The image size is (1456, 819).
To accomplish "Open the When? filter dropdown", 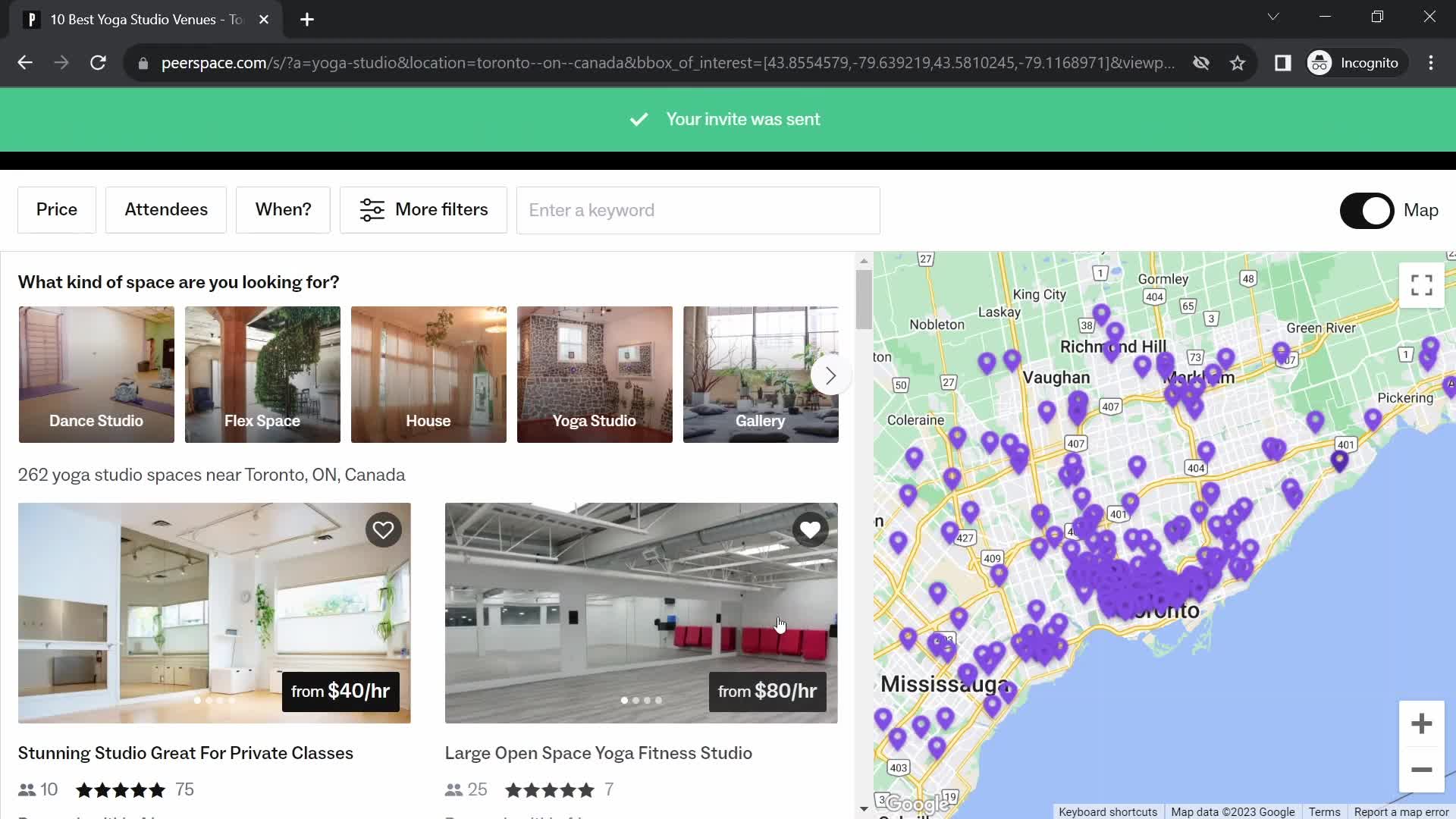I will tap(283, 210).
